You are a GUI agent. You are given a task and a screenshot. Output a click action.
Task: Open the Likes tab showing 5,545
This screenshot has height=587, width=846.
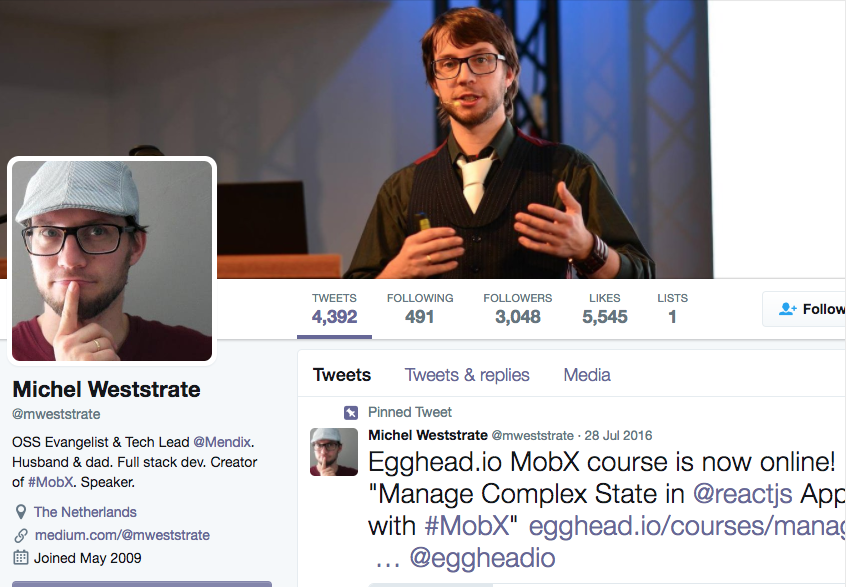[x=604, y=309]
